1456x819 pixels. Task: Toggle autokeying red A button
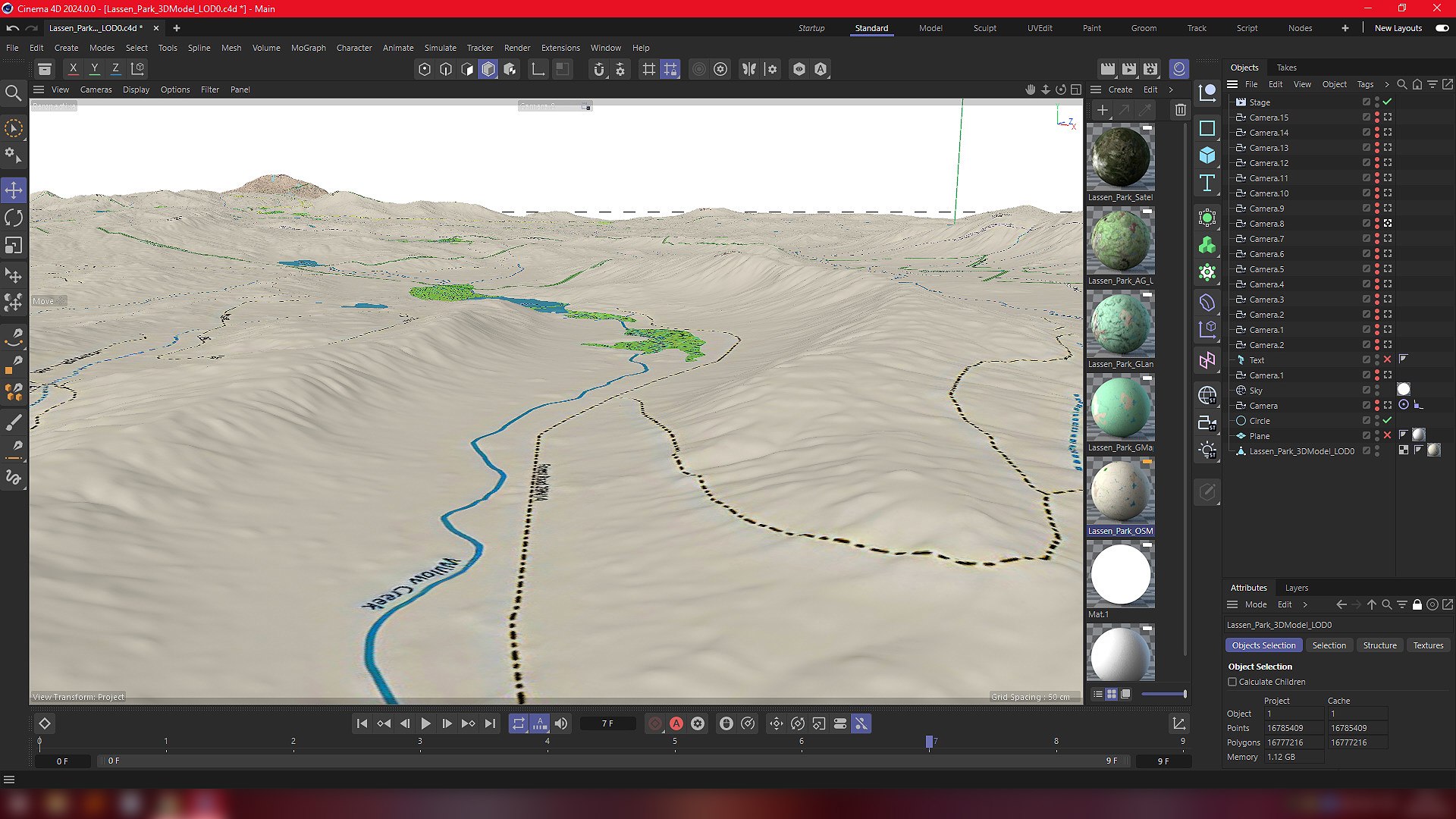tap(676, 723)
